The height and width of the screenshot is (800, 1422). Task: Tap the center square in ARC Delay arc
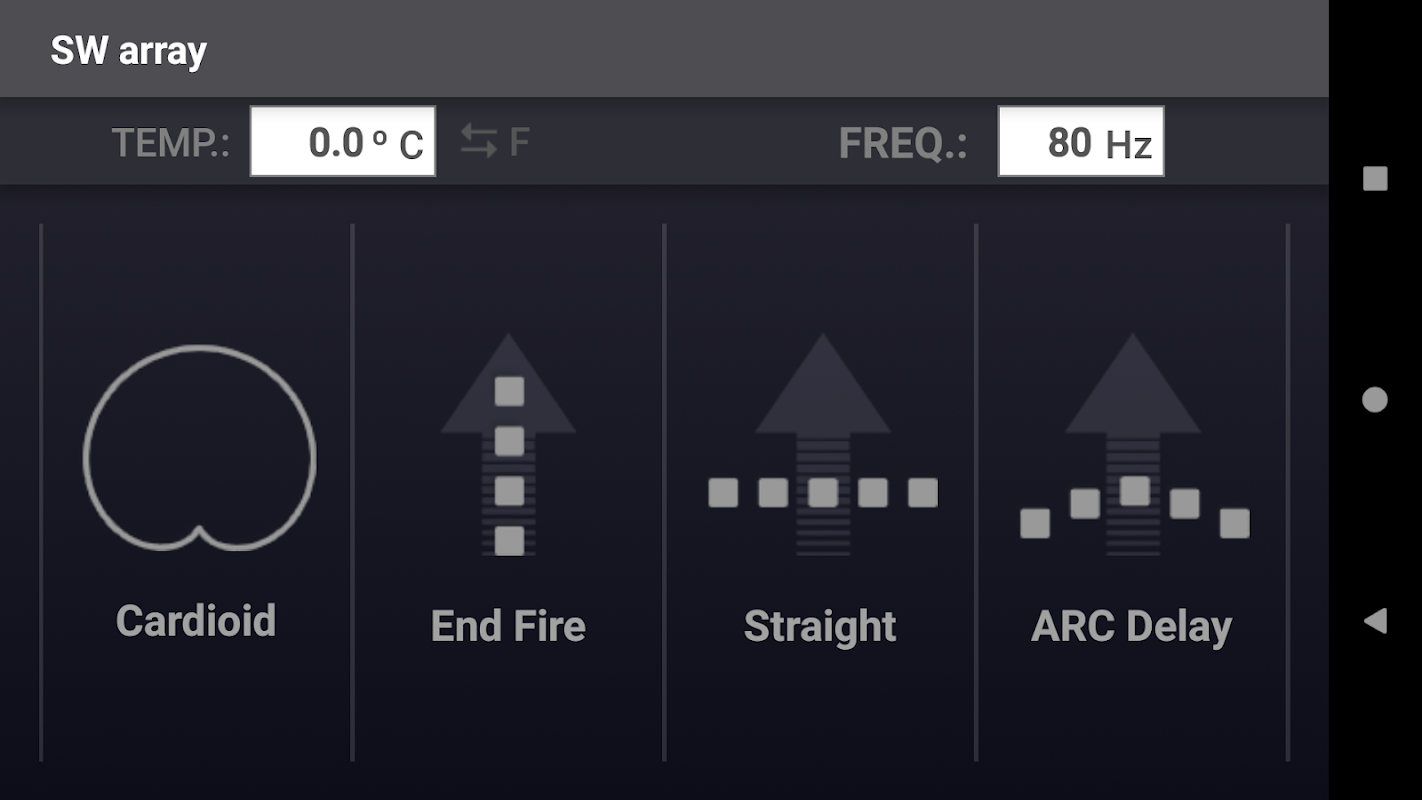1134,491
